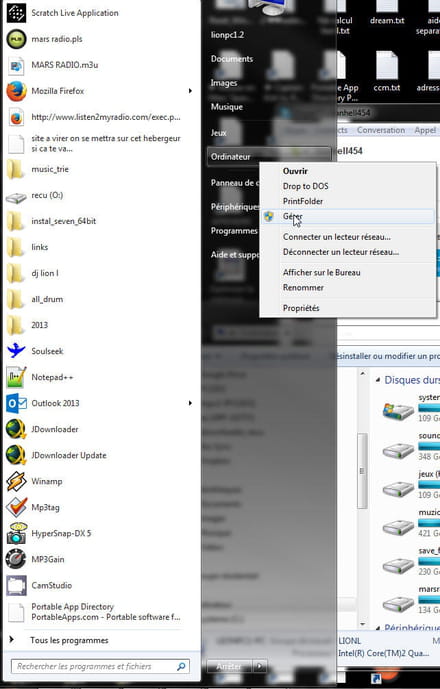
Task: Expand the Mozilla Firefox jump list arrow
Action: (190, 91)
